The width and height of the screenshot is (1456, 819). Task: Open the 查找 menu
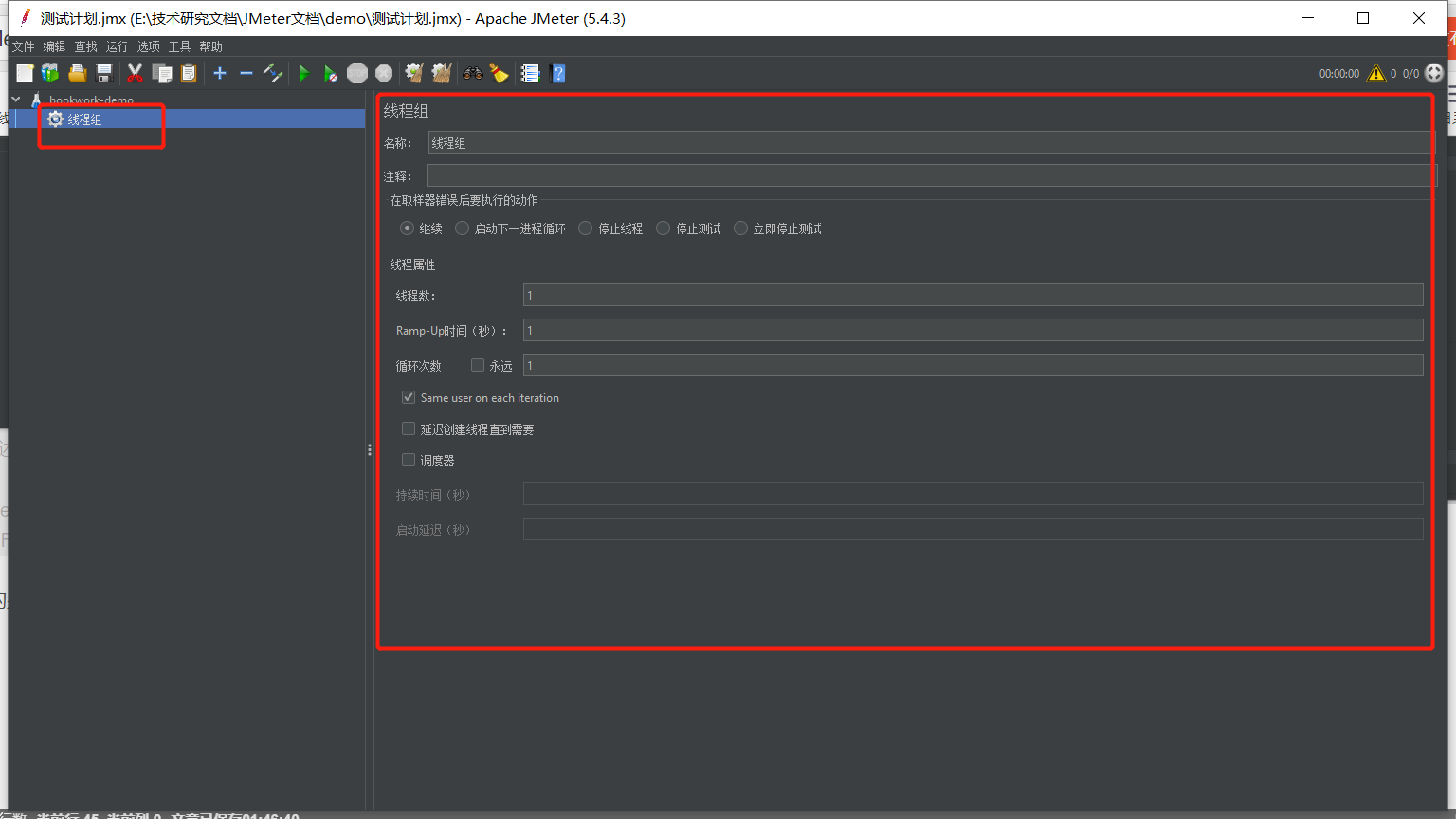point(85,46)
